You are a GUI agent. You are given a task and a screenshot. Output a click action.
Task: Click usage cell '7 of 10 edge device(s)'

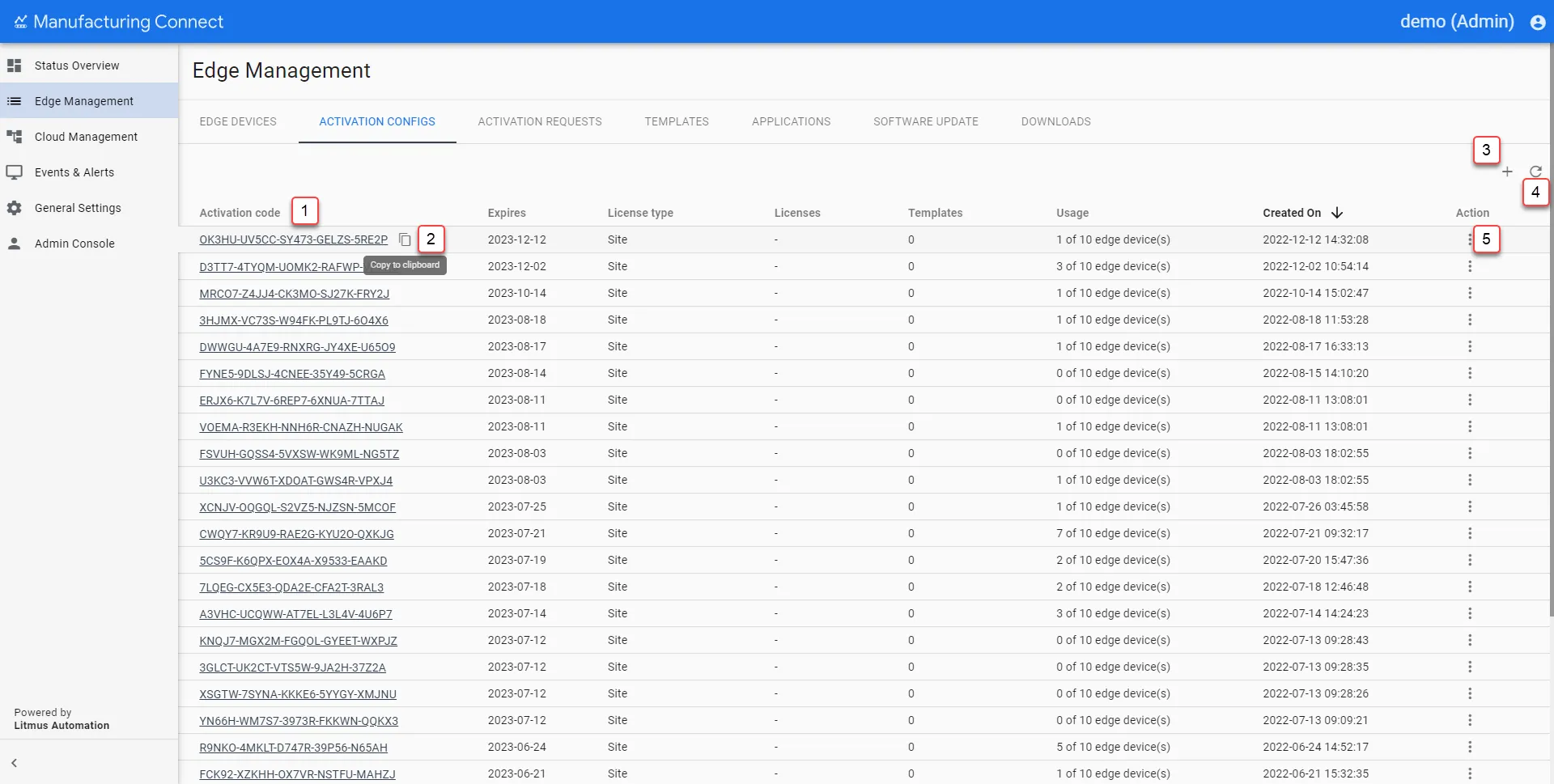pos(1113,533)
